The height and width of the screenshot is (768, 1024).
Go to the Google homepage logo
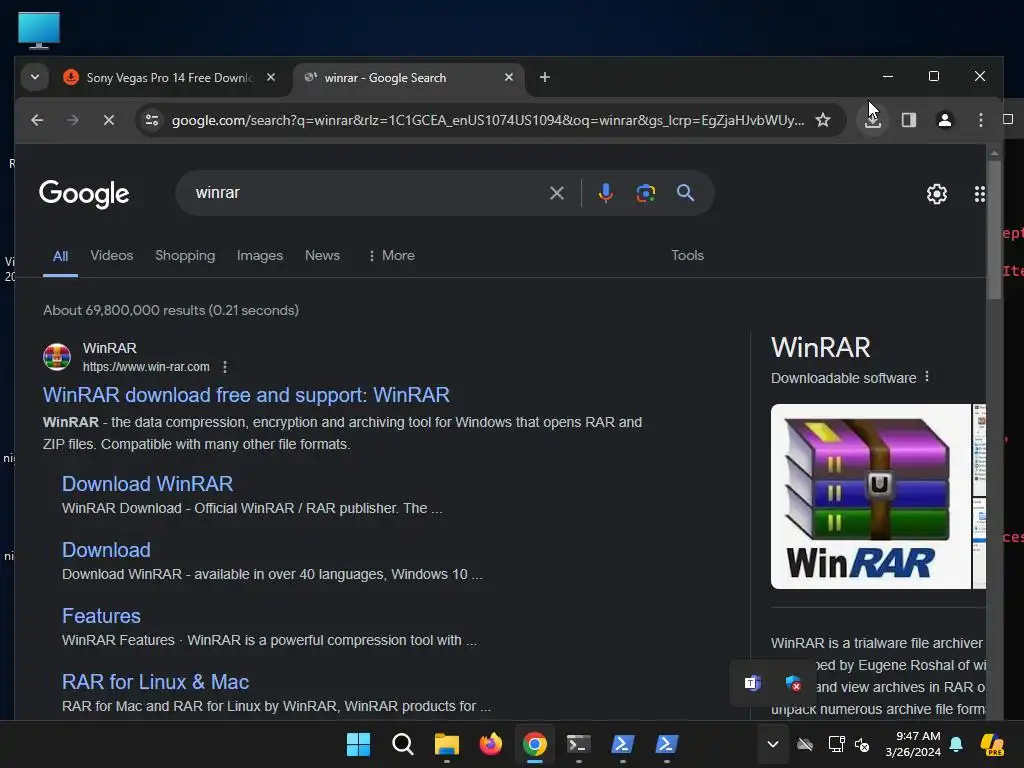point(84,194)
